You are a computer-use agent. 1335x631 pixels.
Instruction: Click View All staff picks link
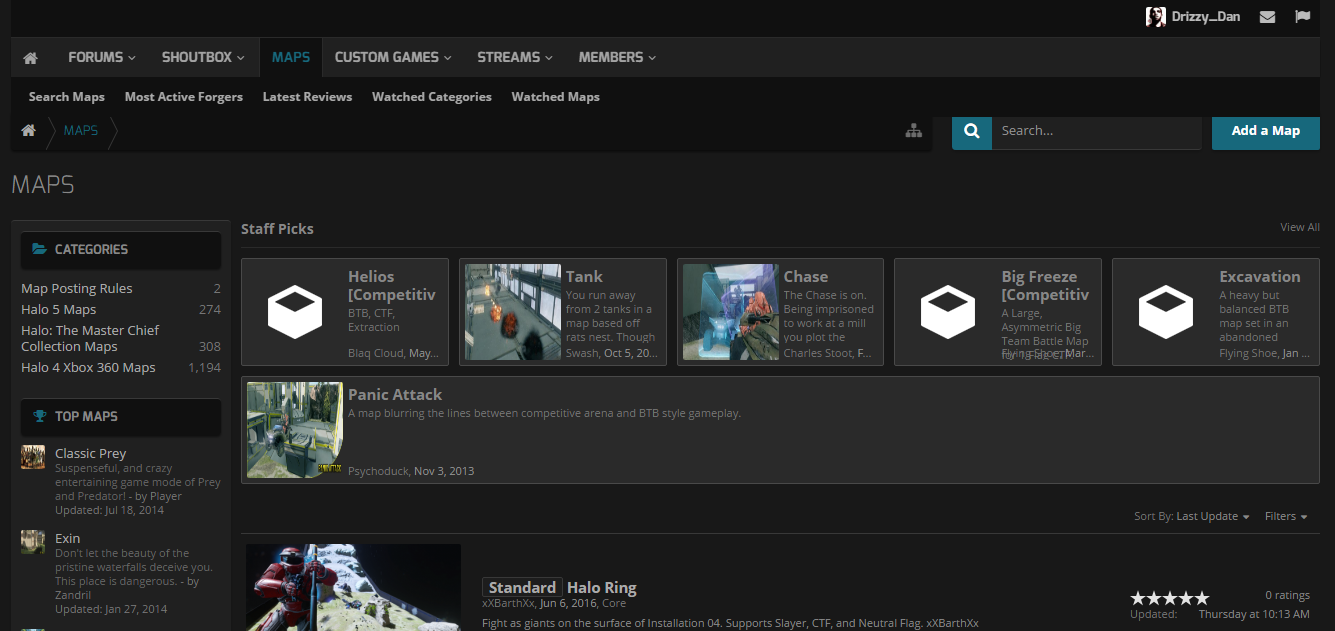pos(1299,228)
